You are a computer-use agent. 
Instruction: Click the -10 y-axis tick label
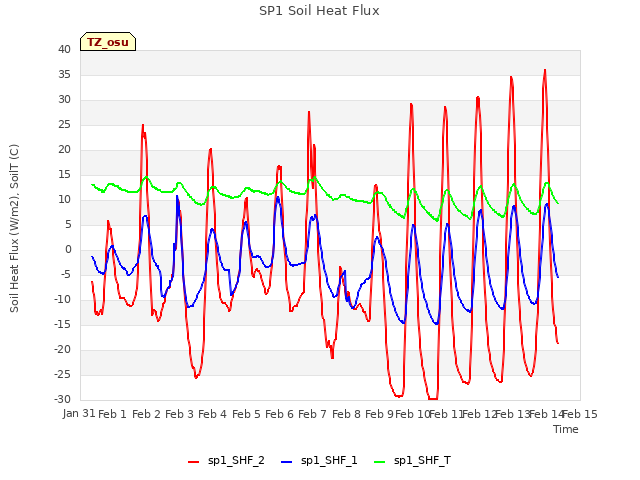pos(62,300)
